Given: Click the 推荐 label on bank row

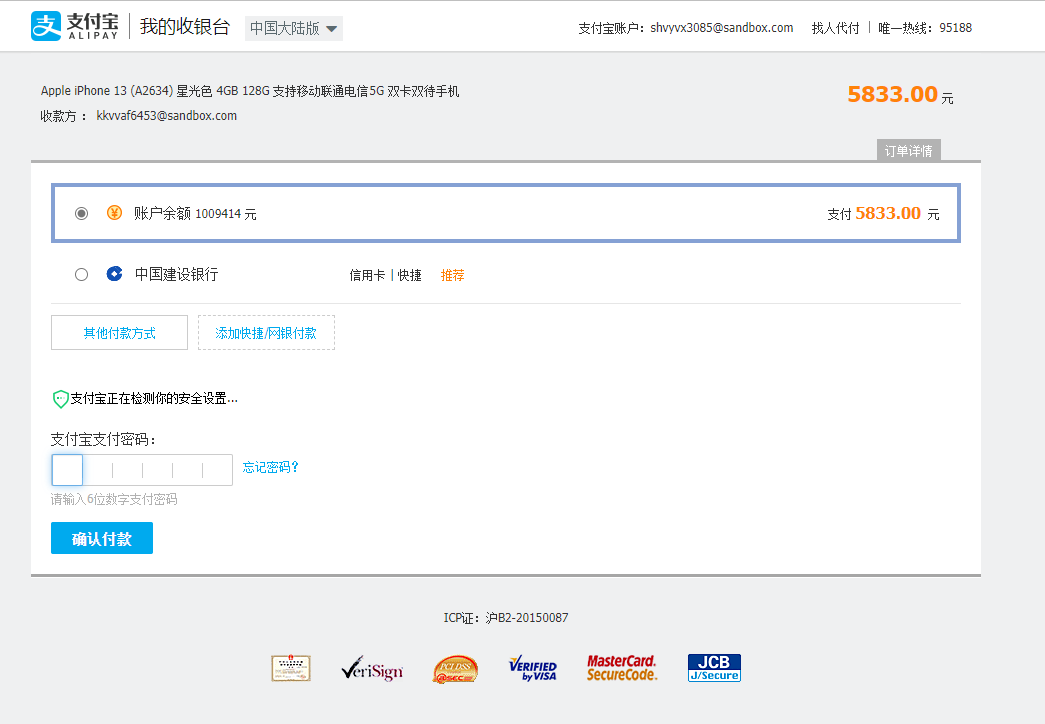Looking at the screenshot, I should [x=453, y=275].
